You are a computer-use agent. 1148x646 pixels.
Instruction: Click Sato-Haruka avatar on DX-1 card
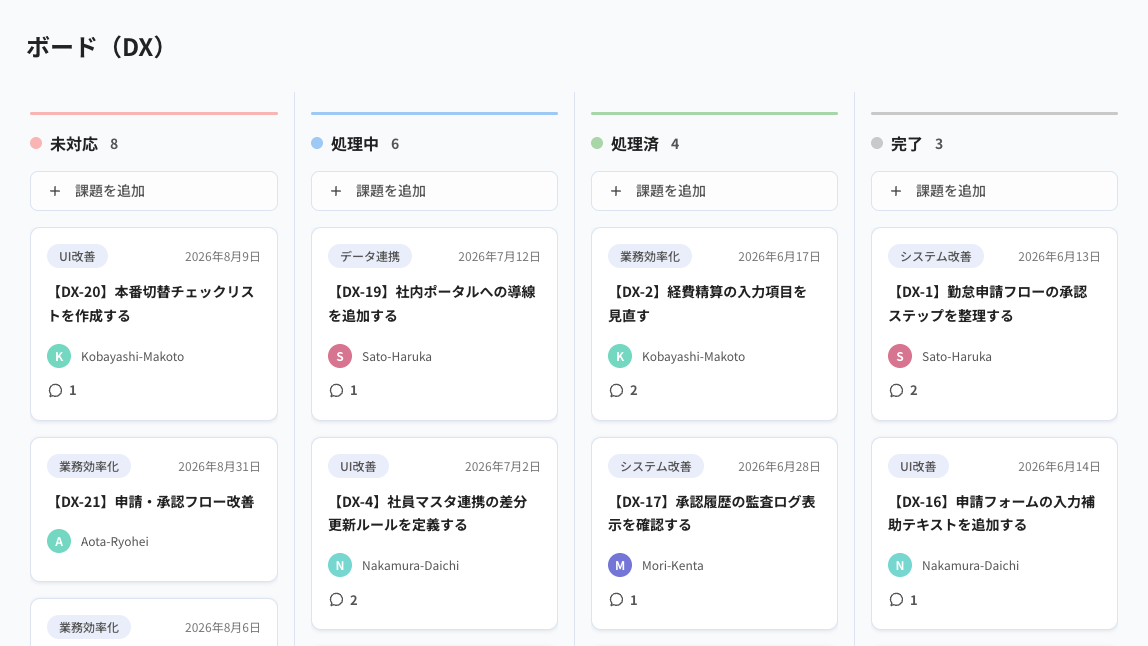900,357
